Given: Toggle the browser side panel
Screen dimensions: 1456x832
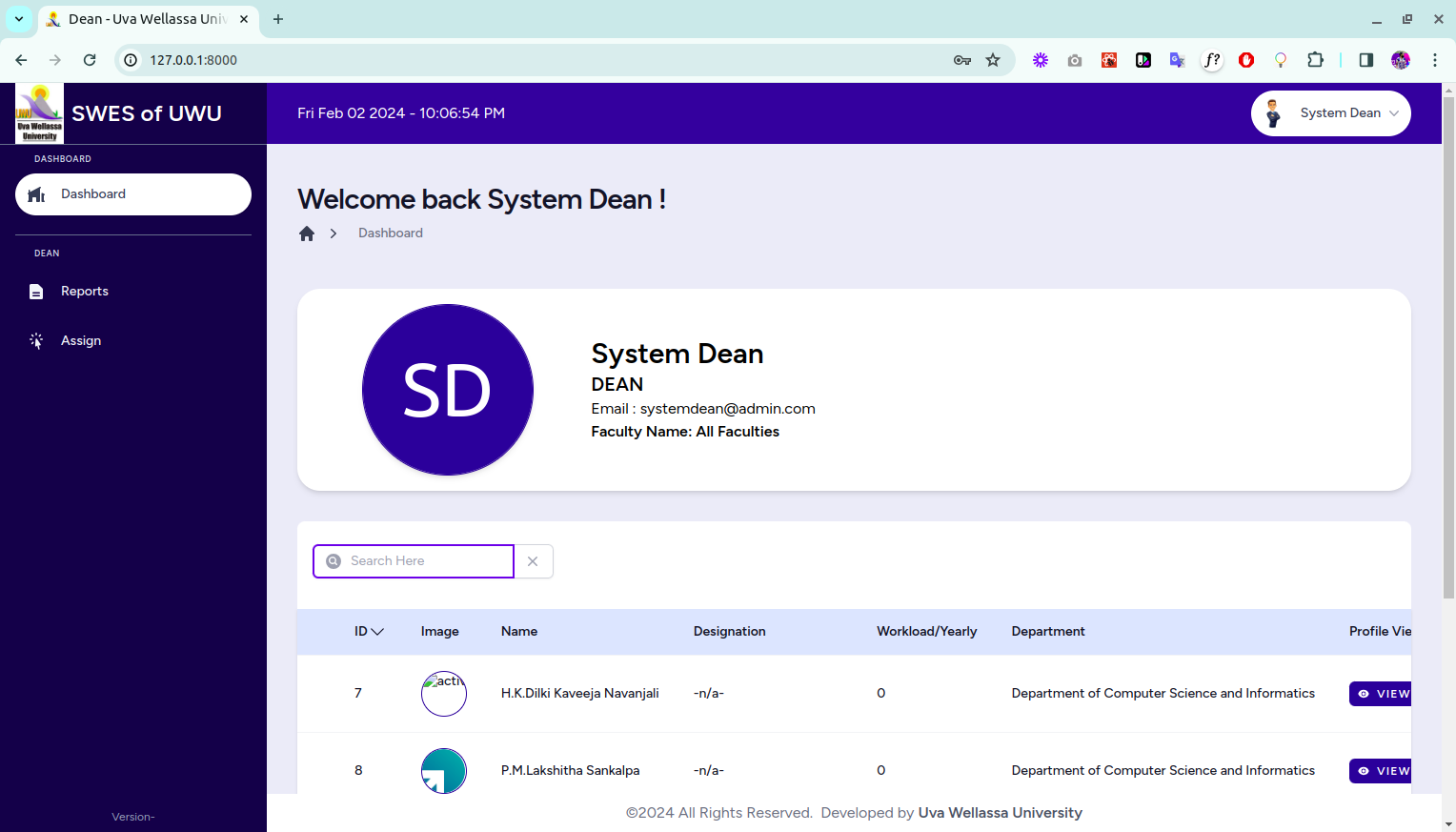Looking at the screenshot, I should (x=1365, y=60).
